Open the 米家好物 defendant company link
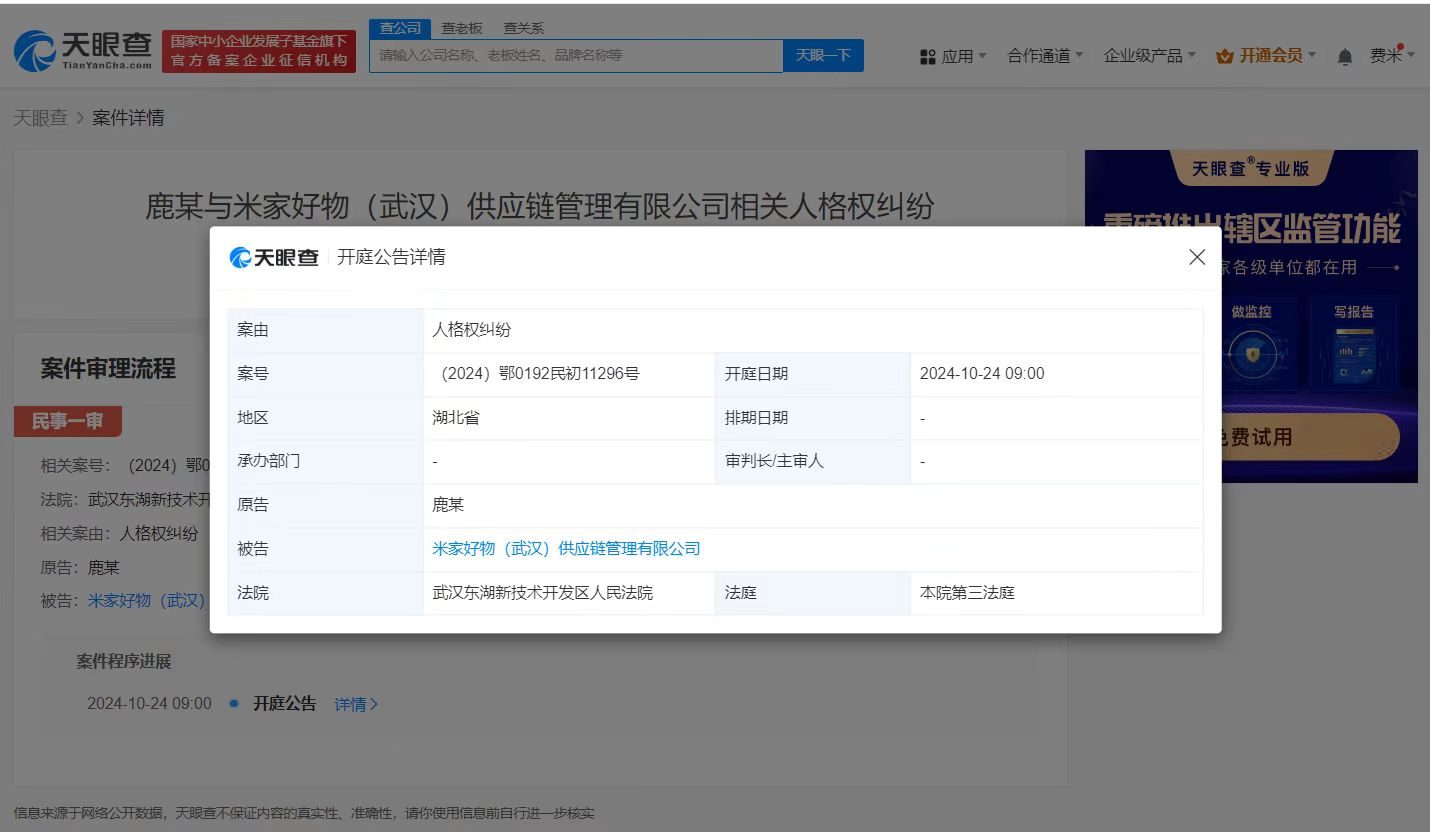1430x832 pixels. (565, 548)
